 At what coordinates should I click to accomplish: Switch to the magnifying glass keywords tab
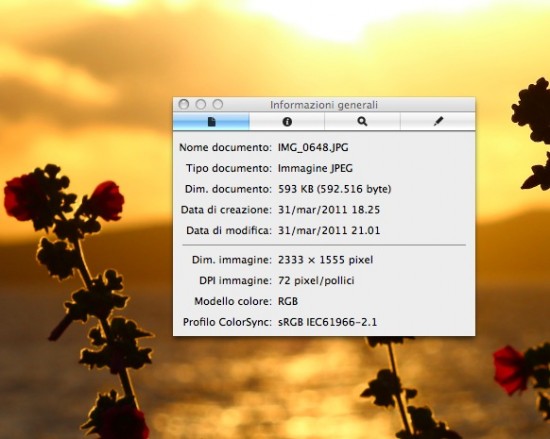pyautogui.click(x=362, y=121)
